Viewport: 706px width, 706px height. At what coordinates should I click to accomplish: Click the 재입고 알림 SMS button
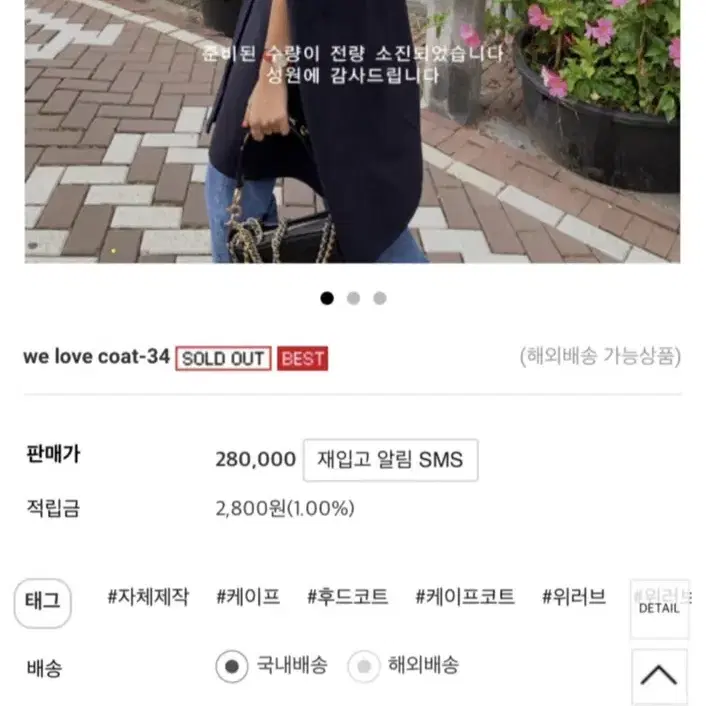point(391,460)
